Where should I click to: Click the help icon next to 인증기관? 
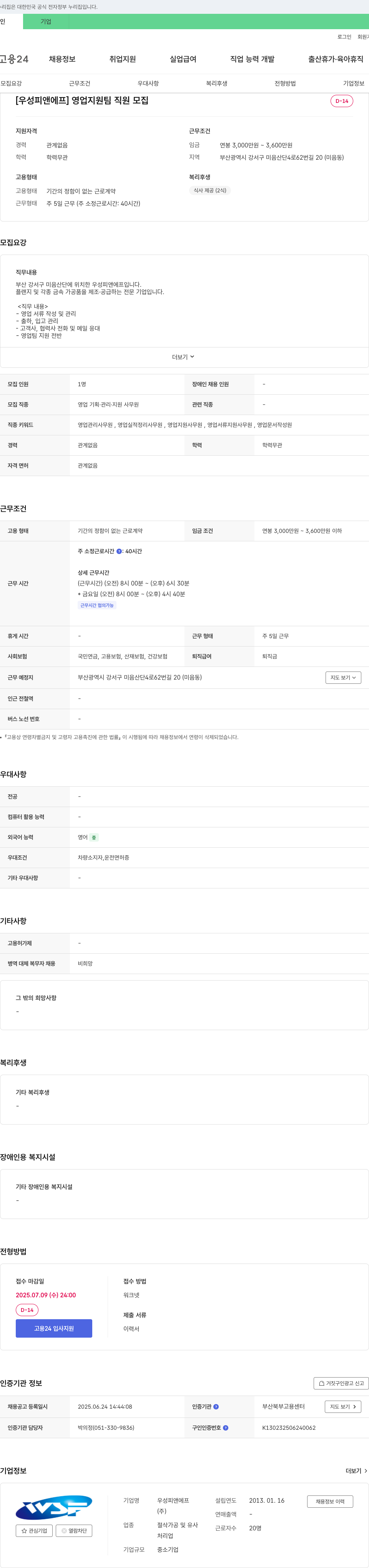click(x=216, y=1407)
